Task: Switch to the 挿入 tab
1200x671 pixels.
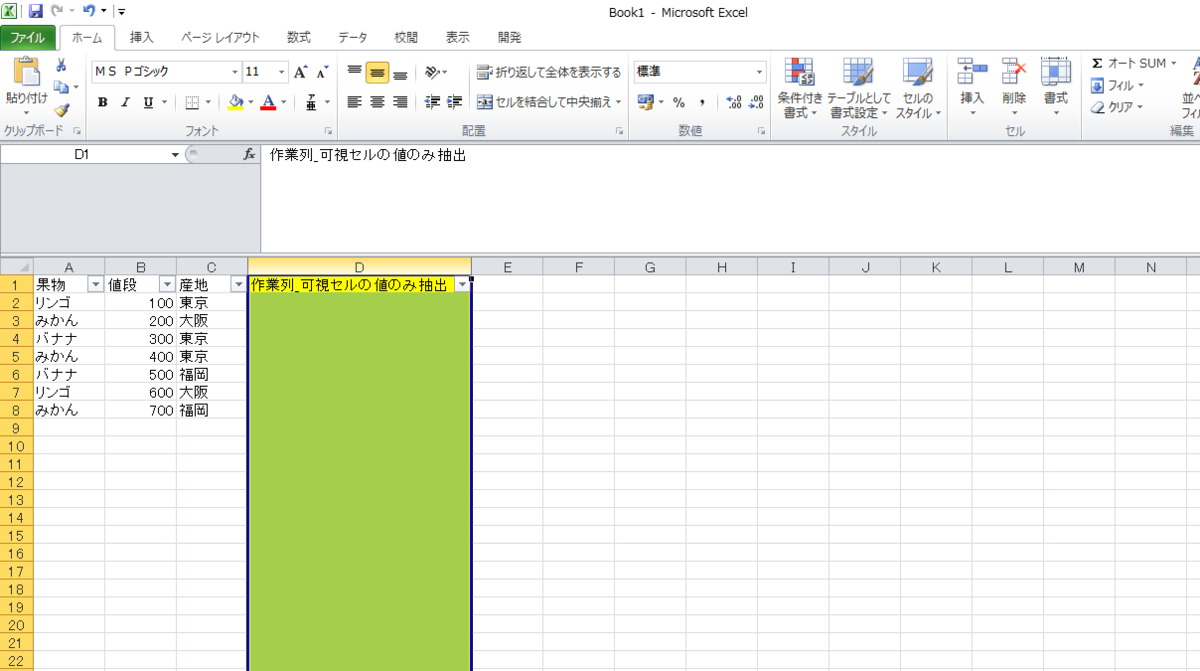Action: [142, 38]
